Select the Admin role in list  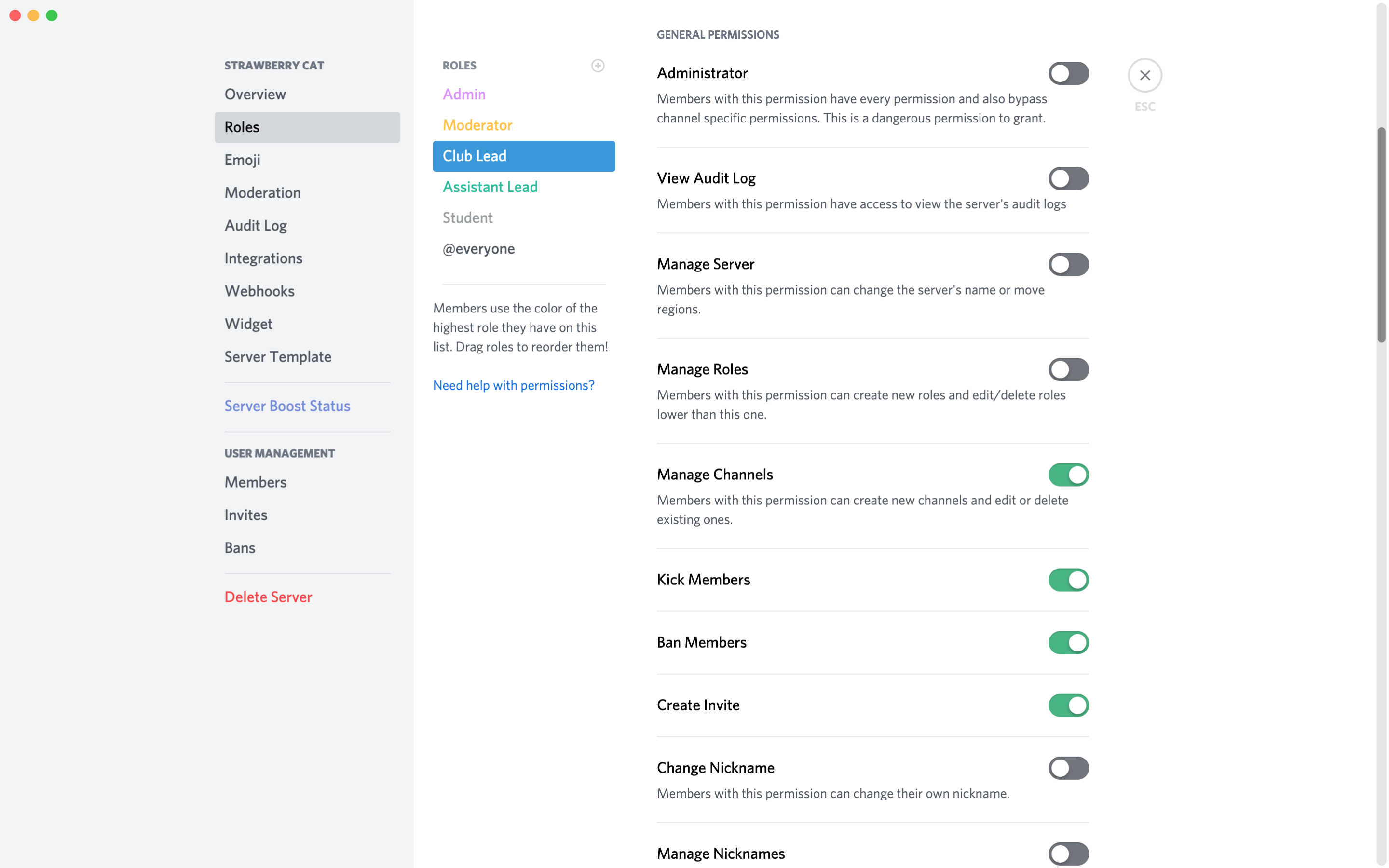464,94
